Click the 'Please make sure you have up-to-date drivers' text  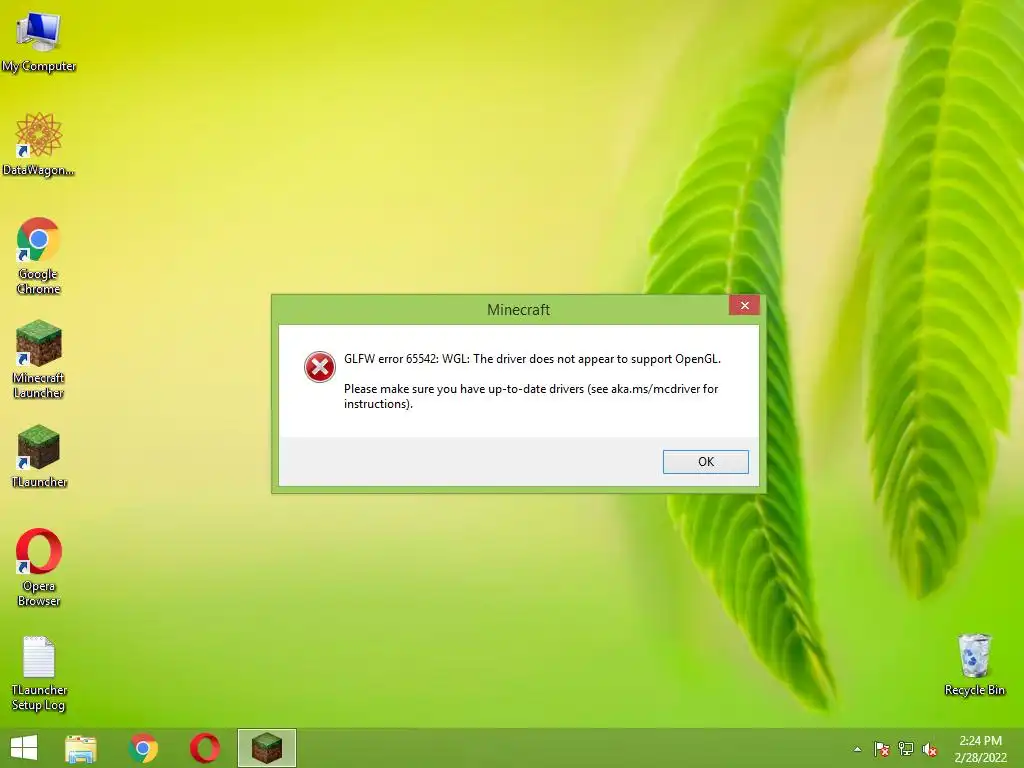coord(531,396)
